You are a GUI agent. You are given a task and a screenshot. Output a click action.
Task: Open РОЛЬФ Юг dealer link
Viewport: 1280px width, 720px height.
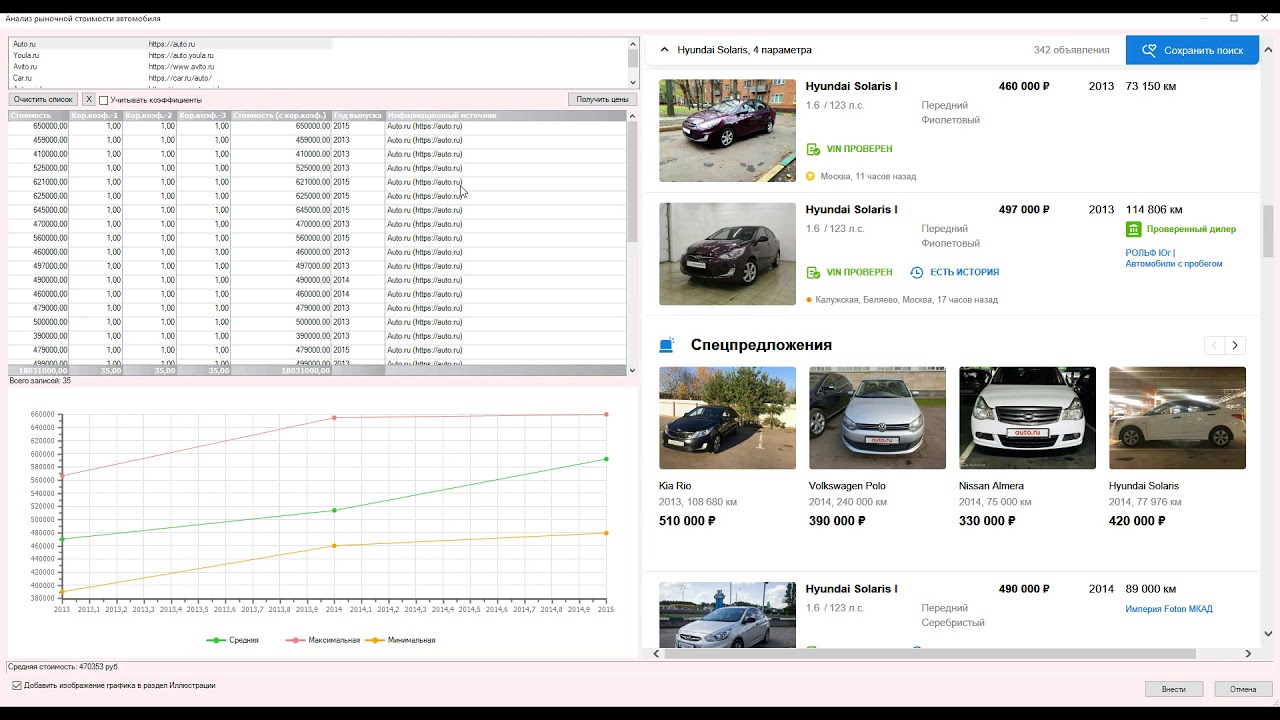[1173, 259]
